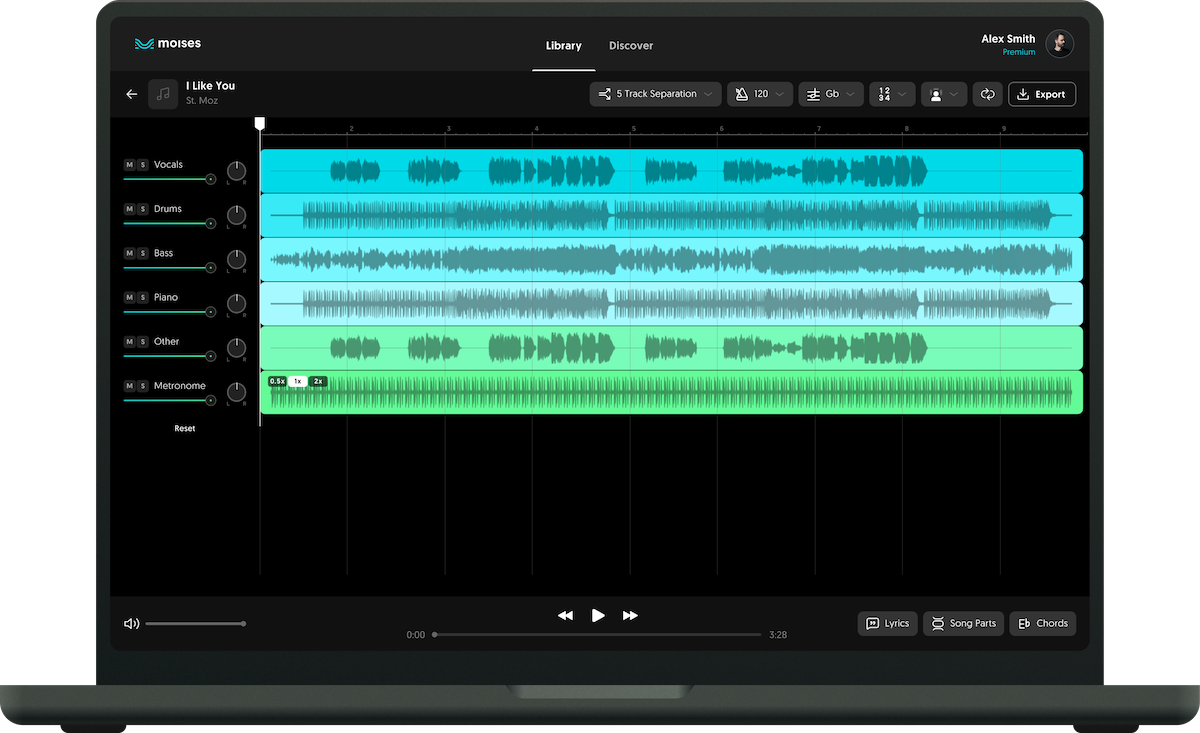Screen dimensions: 1200x733
Task: Click the vocal presence icon in toolbar
Action: (938, 93)
